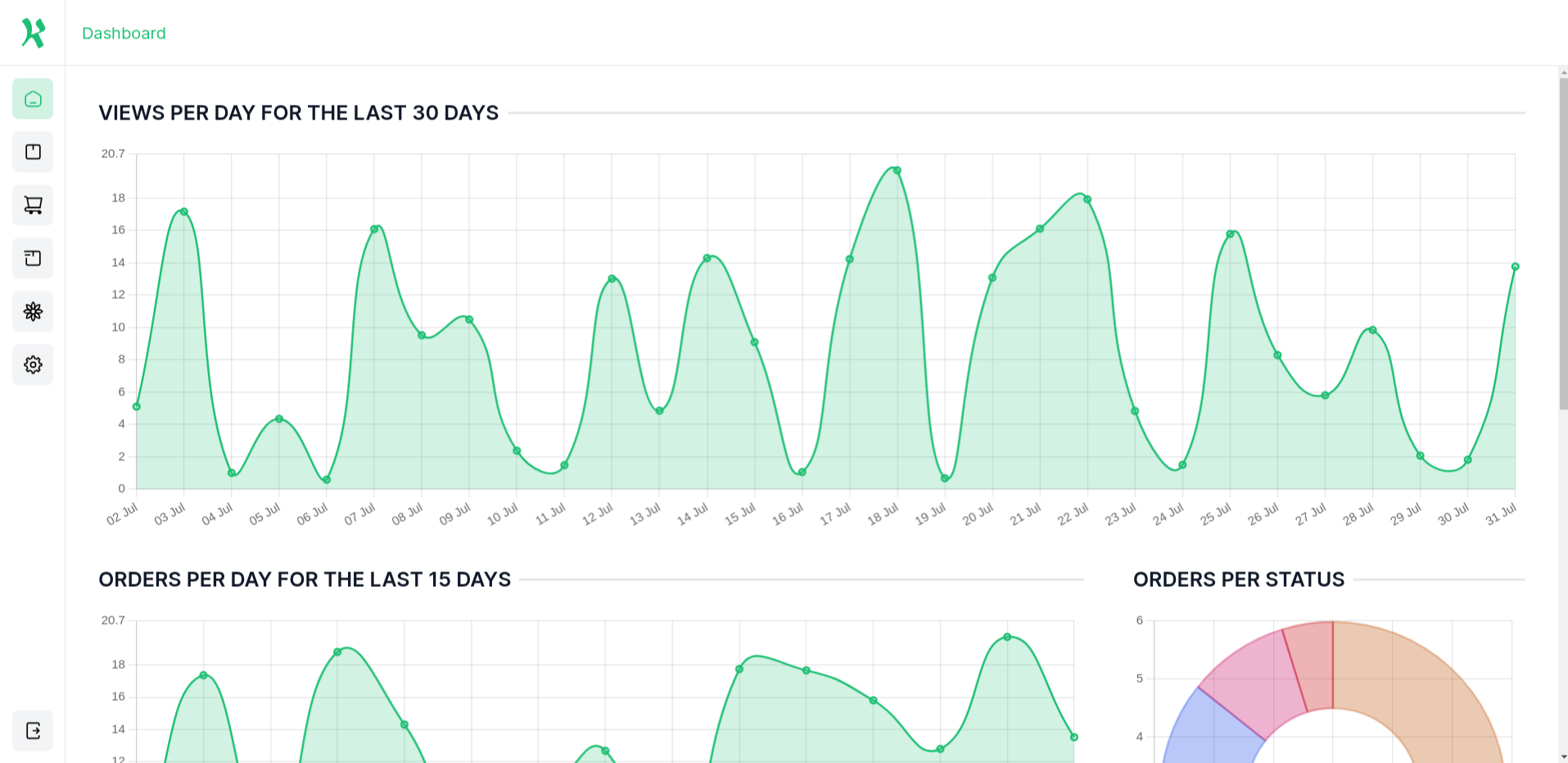Open the products box sidebar icon
The image size is (1568, 763).
click(33, 152)
